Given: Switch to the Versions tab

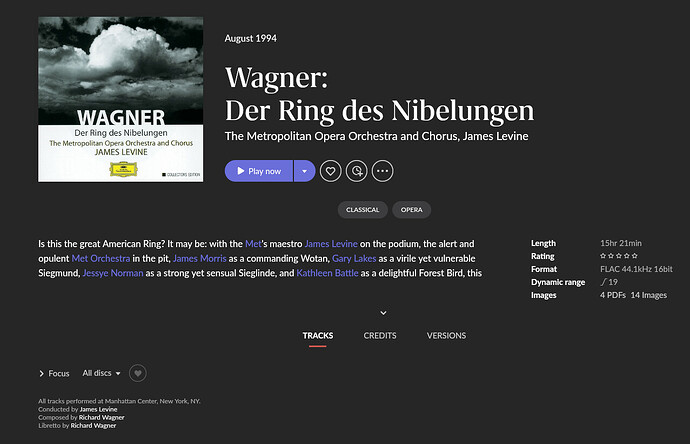Looking at the screenshot, I should pos(446,336).
